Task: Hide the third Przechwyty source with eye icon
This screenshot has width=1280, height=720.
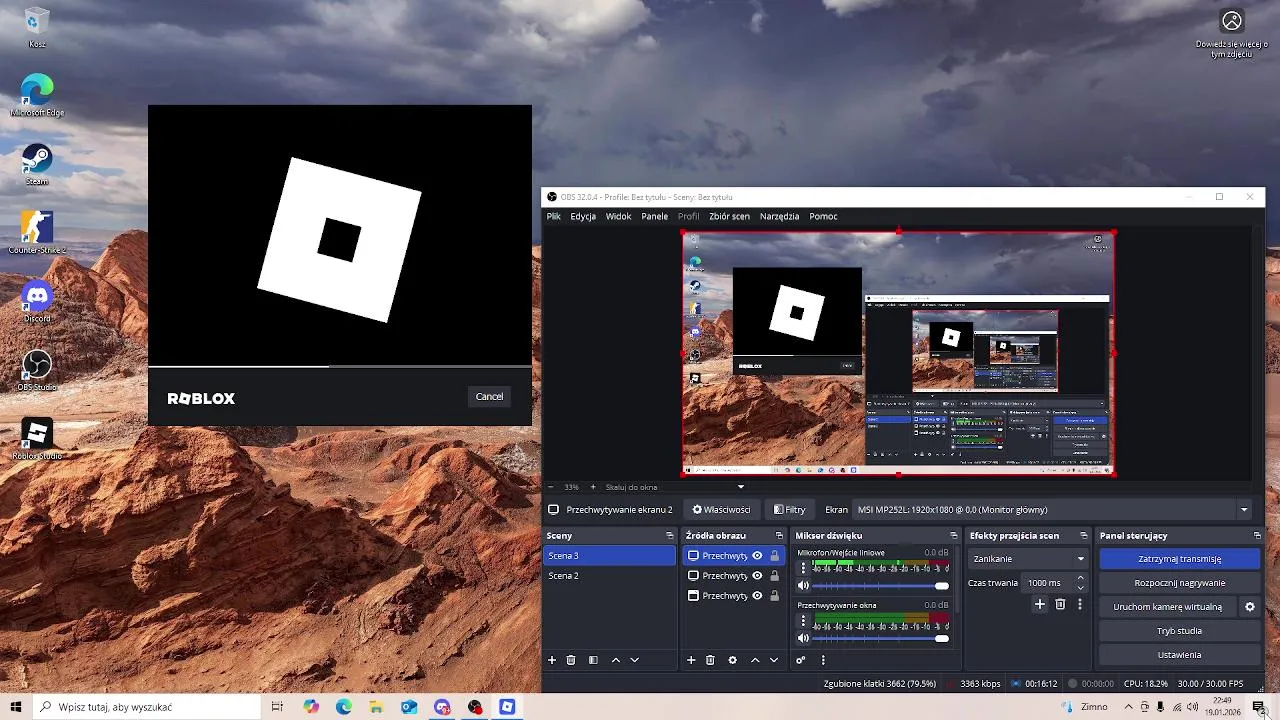Action: 757,595
